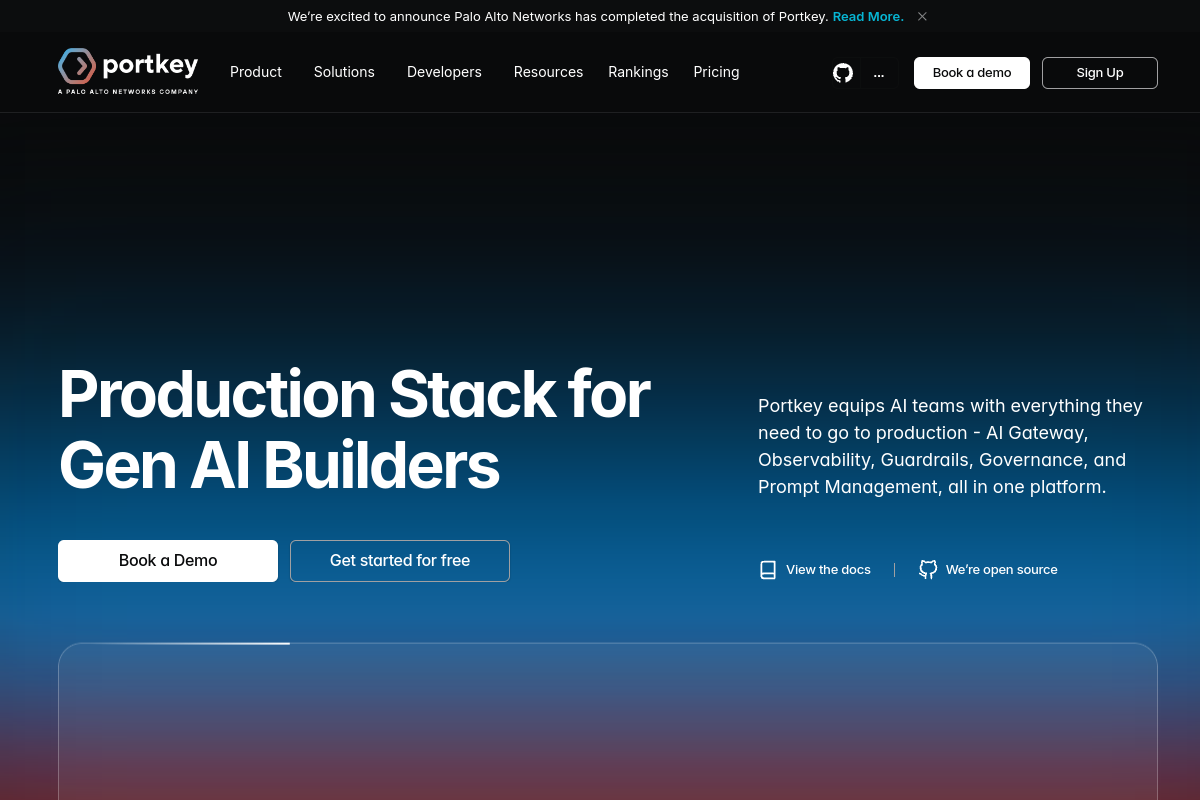1200x800 pixels.
Task: Open the GitHub icon in navigation bar
Action: (843, 73)
